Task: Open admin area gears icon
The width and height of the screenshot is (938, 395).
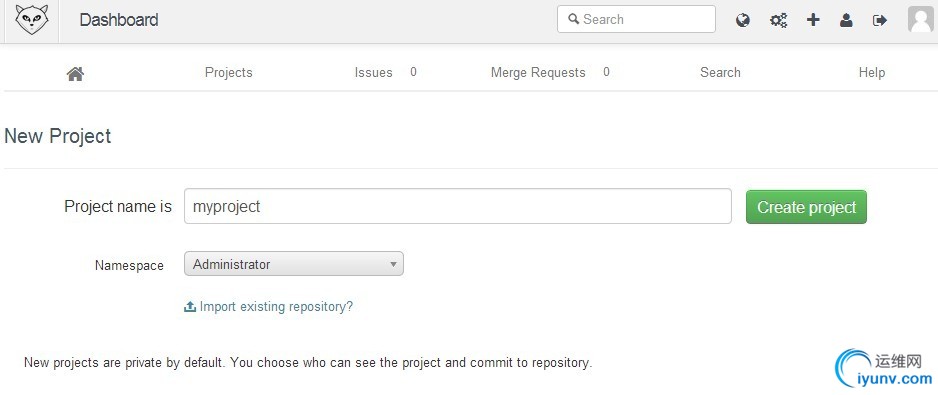Action: (x=778, y=20)
